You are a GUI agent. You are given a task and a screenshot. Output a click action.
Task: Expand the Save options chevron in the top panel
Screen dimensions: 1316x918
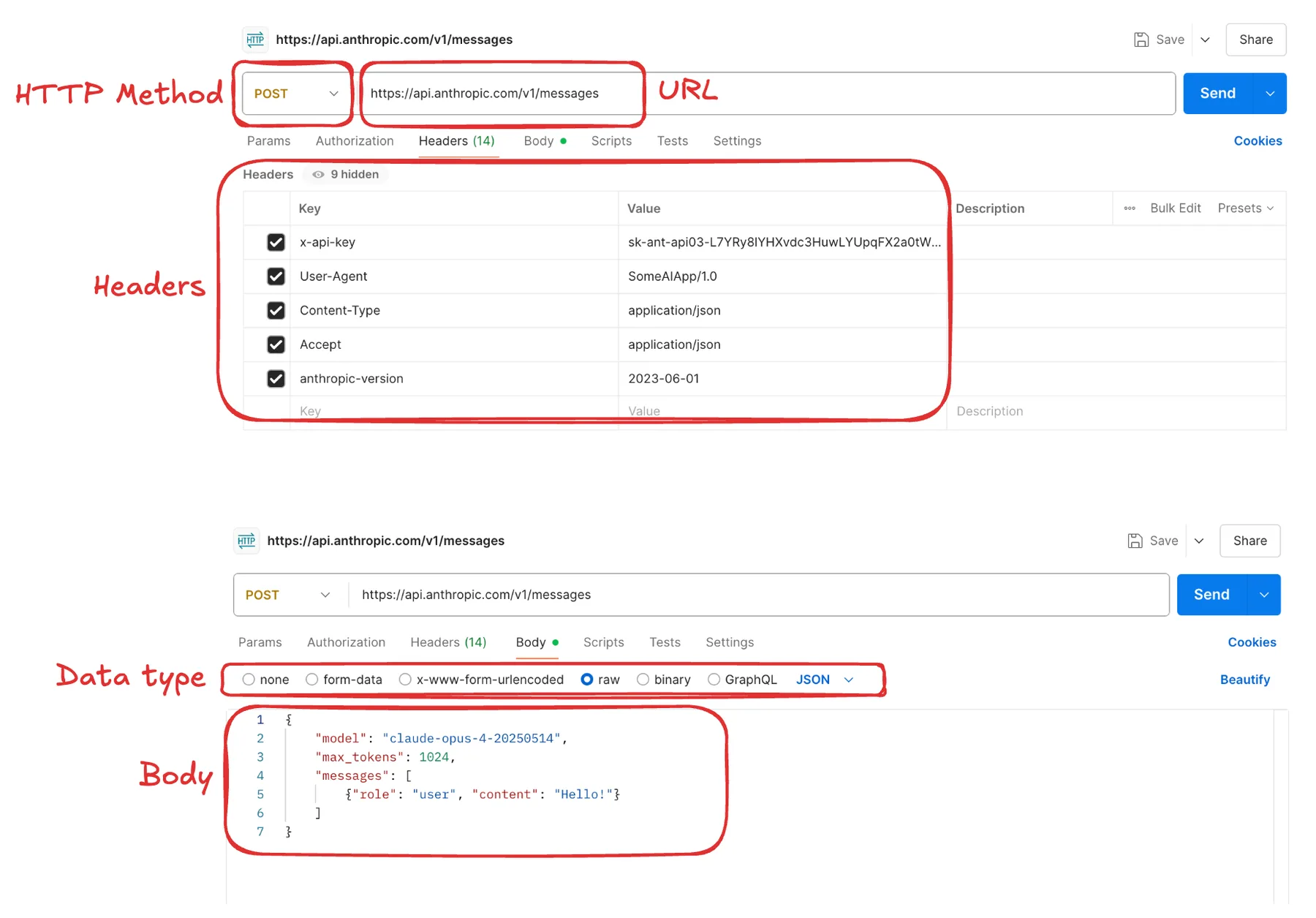tap(1205, 39)
